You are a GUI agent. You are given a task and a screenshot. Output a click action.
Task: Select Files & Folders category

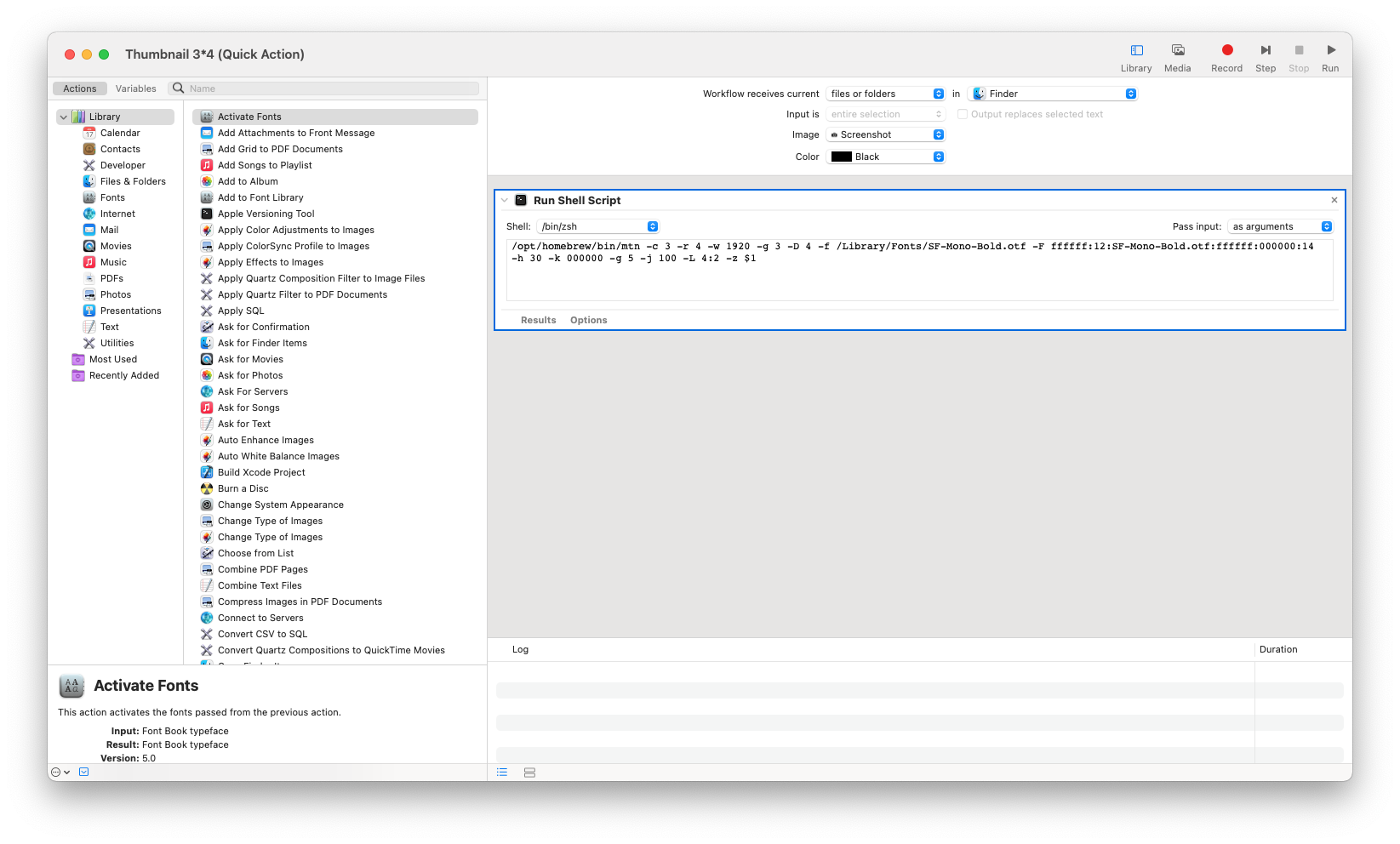[133, 181]
